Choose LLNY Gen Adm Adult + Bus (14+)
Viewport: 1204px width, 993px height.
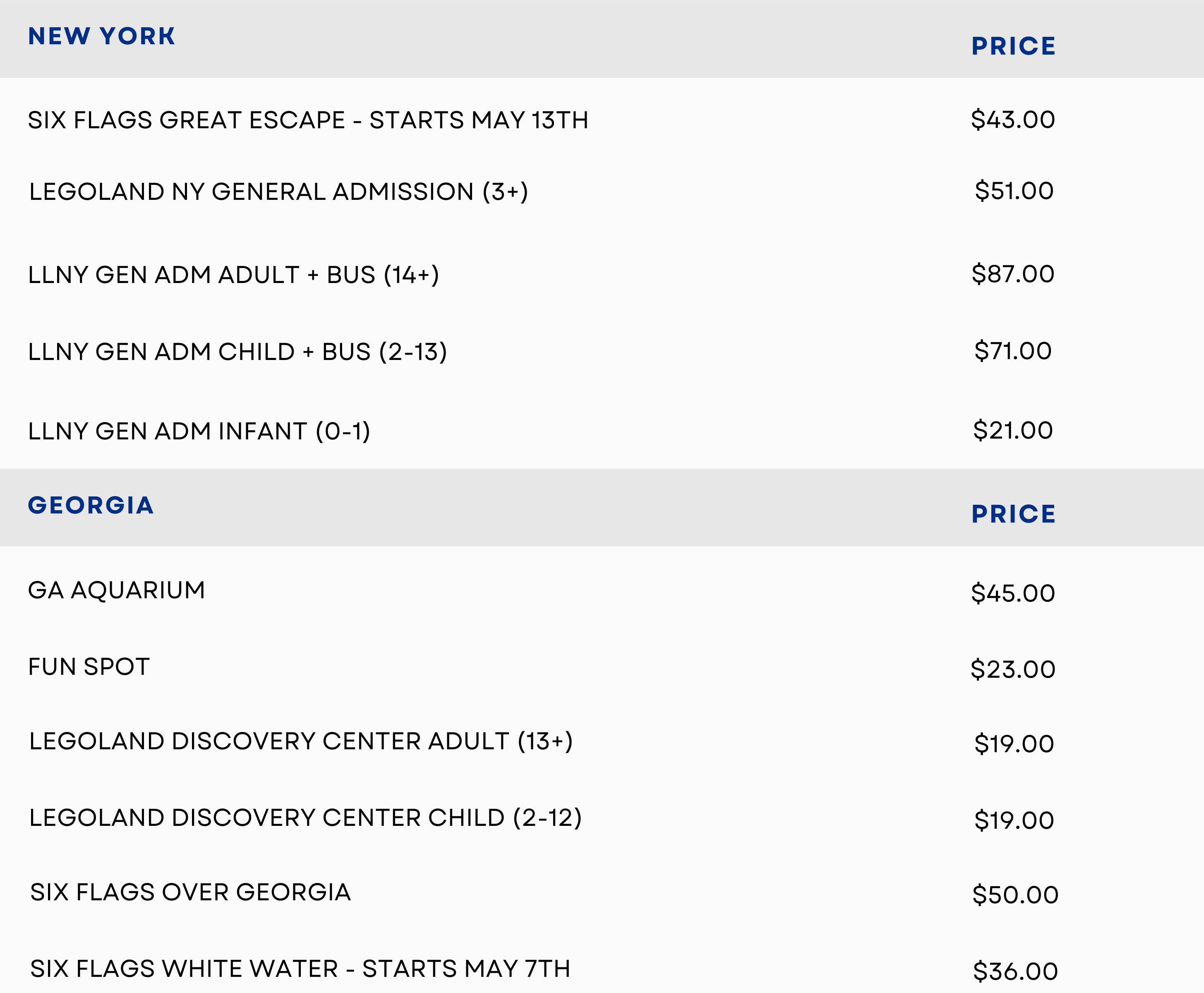tap(233, 275)
